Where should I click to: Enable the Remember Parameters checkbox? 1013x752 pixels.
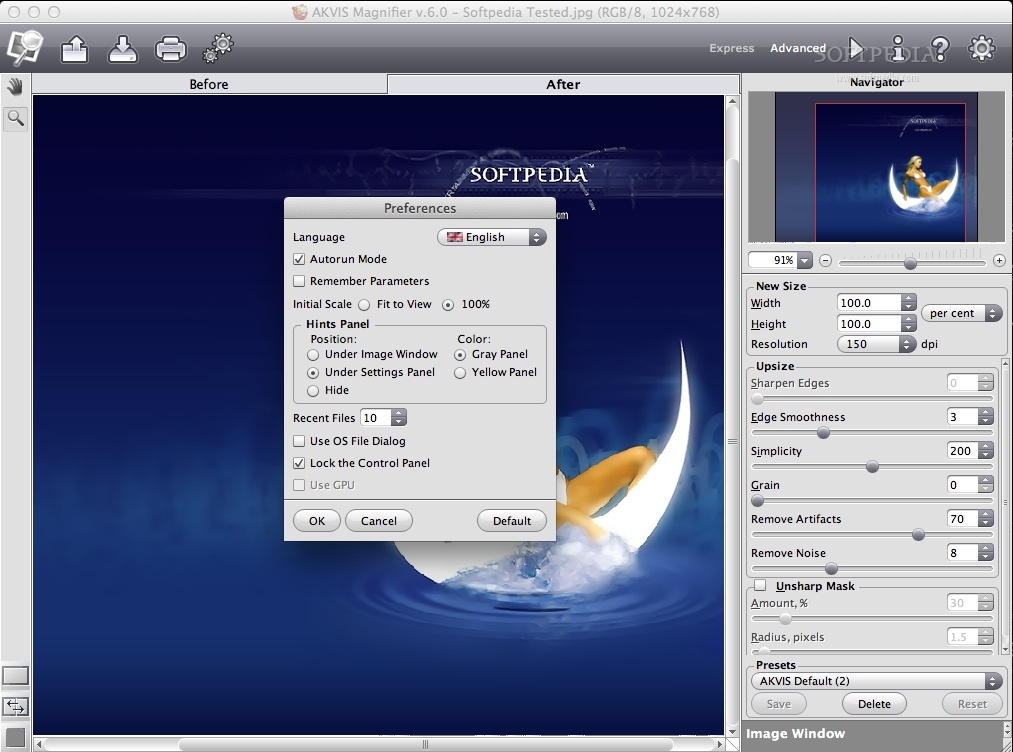(x=298, y=281)
